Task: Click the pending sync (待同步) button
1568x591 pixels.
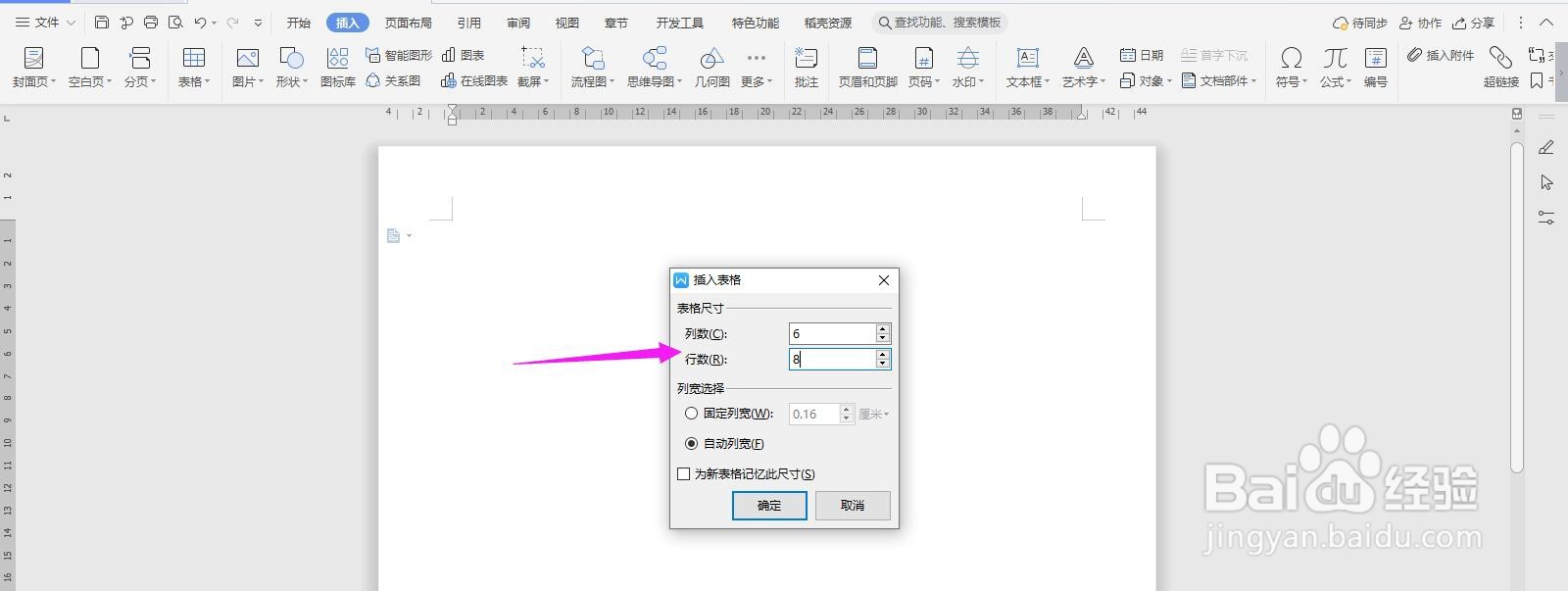Action: point(1360,22)
